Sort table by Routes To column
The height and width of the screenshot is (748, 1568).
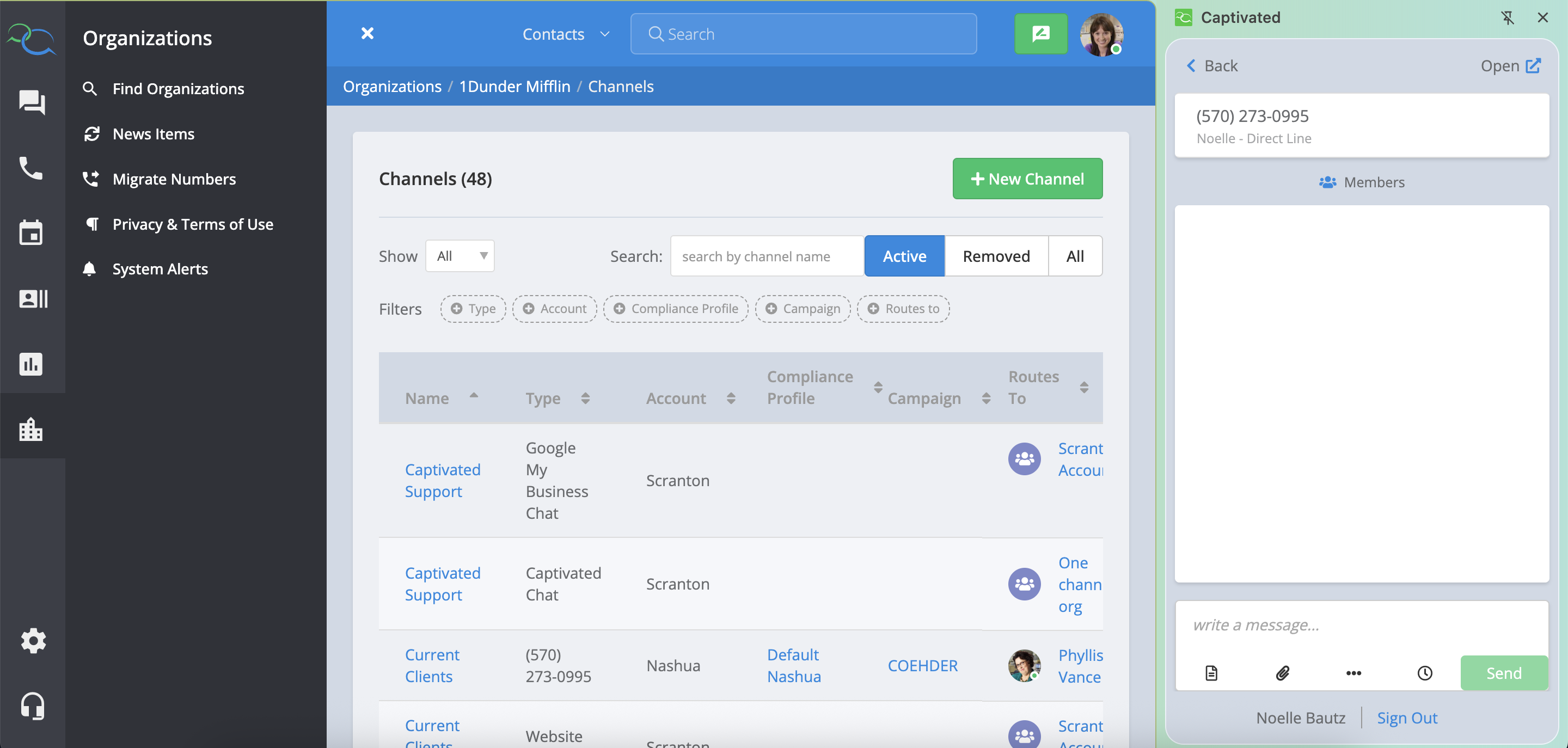click(x=1048, y=387)
